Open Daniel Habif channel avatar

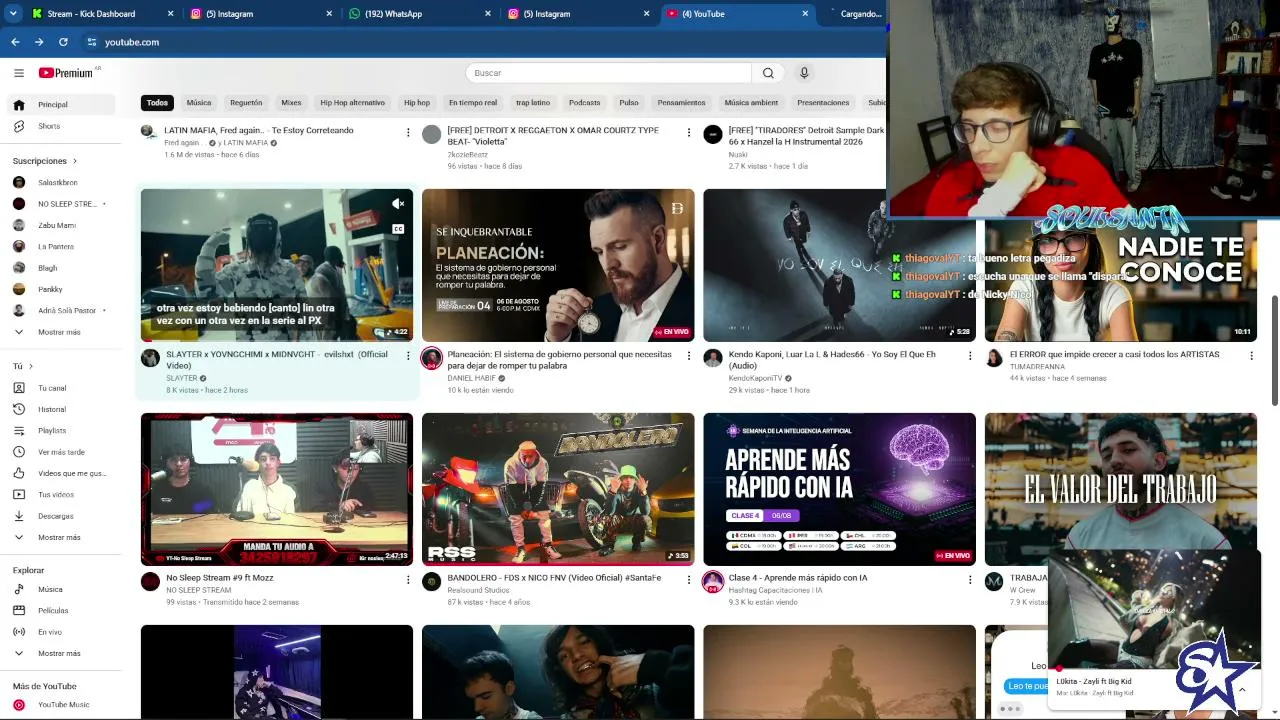tap(431, 358)
